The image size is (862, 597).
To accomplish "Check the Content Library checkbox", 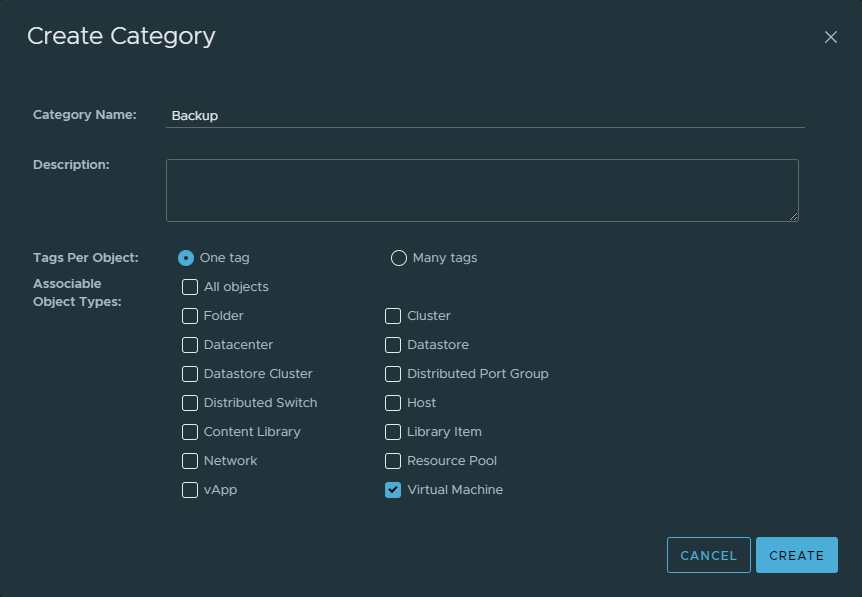I will [x=190, y=432].
